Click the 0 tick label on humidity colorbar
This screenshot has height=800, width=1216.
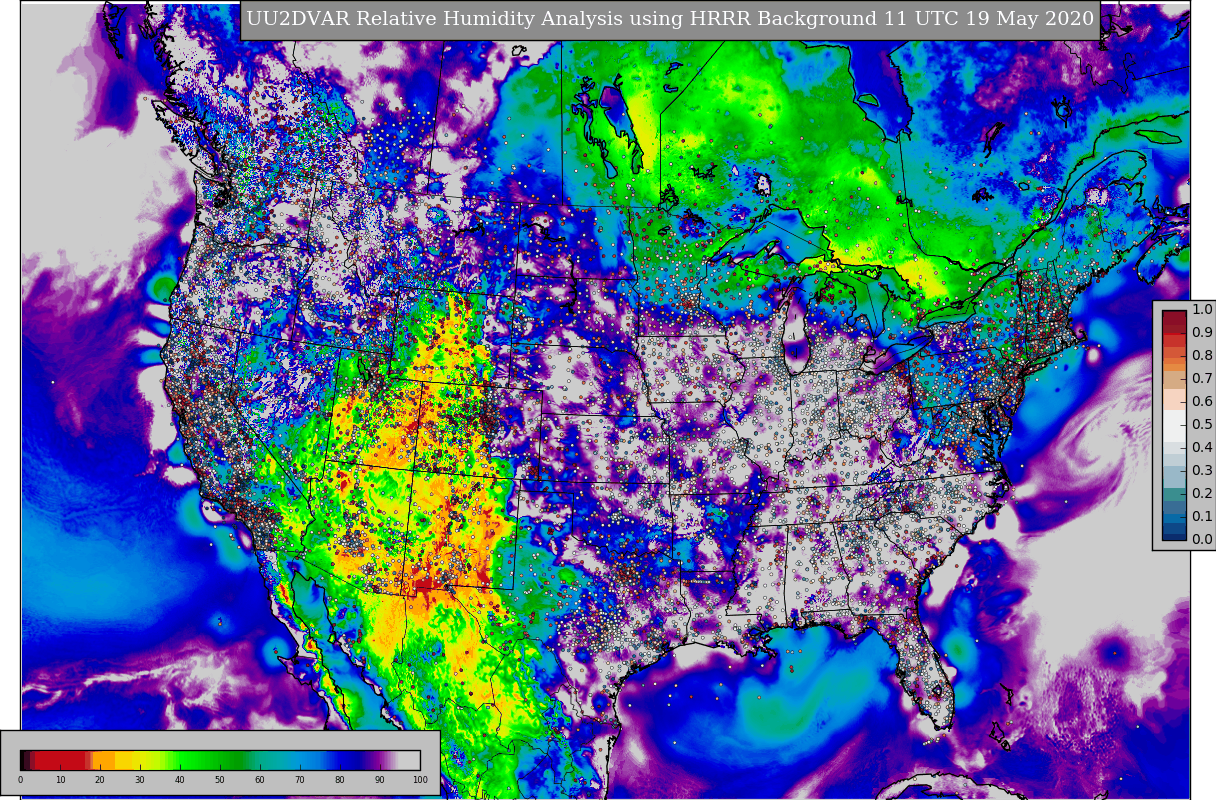point(20,780)
